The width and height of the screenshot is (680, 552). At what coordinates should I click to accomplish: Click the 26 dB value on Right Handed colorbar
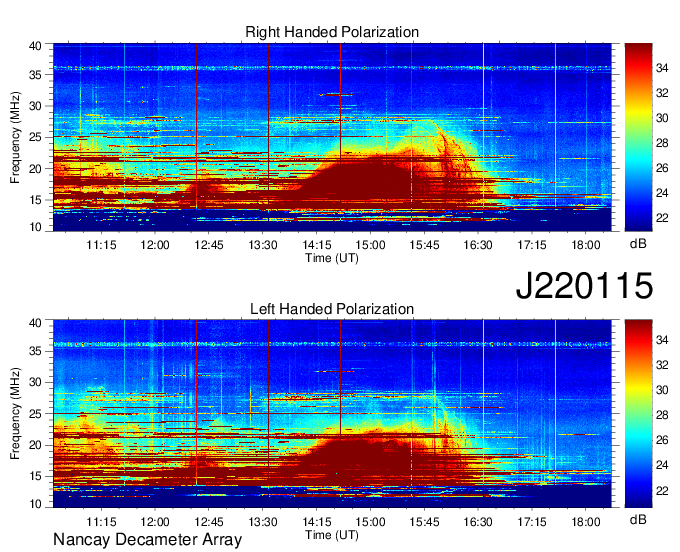[x=662, y=168]
